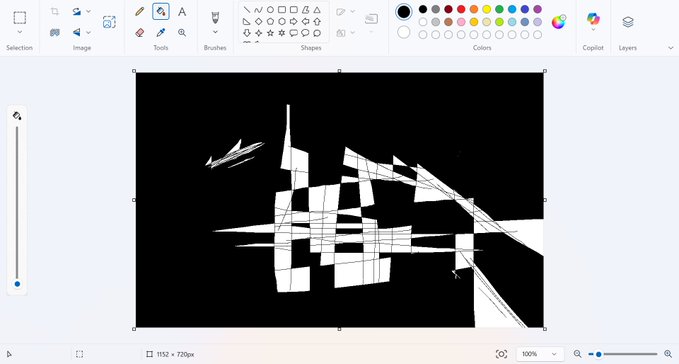Choose the Pentagon shape

click(270, 21)
